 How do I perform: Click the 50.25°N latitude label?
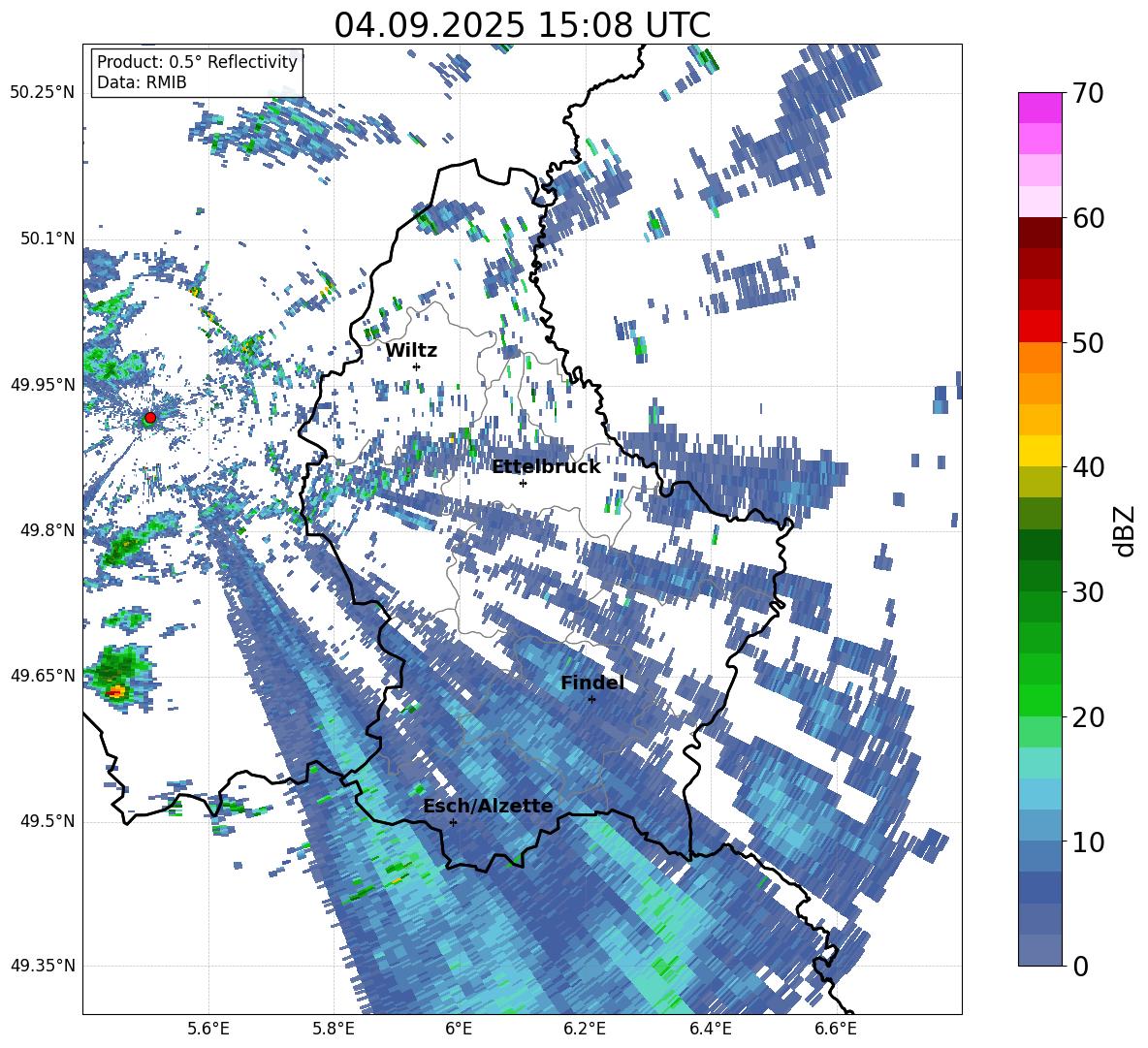(x=43, y=93)
